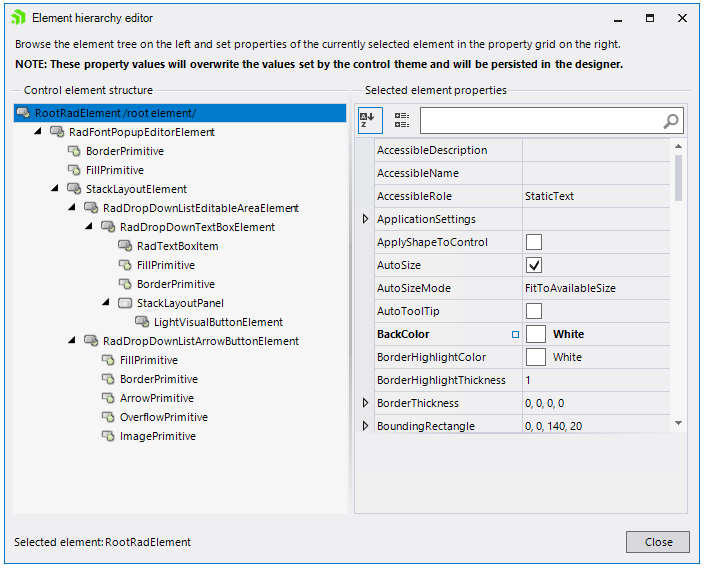Expand the BorderThickness property
The image size is (705, 569).
[x=366, y=403]
